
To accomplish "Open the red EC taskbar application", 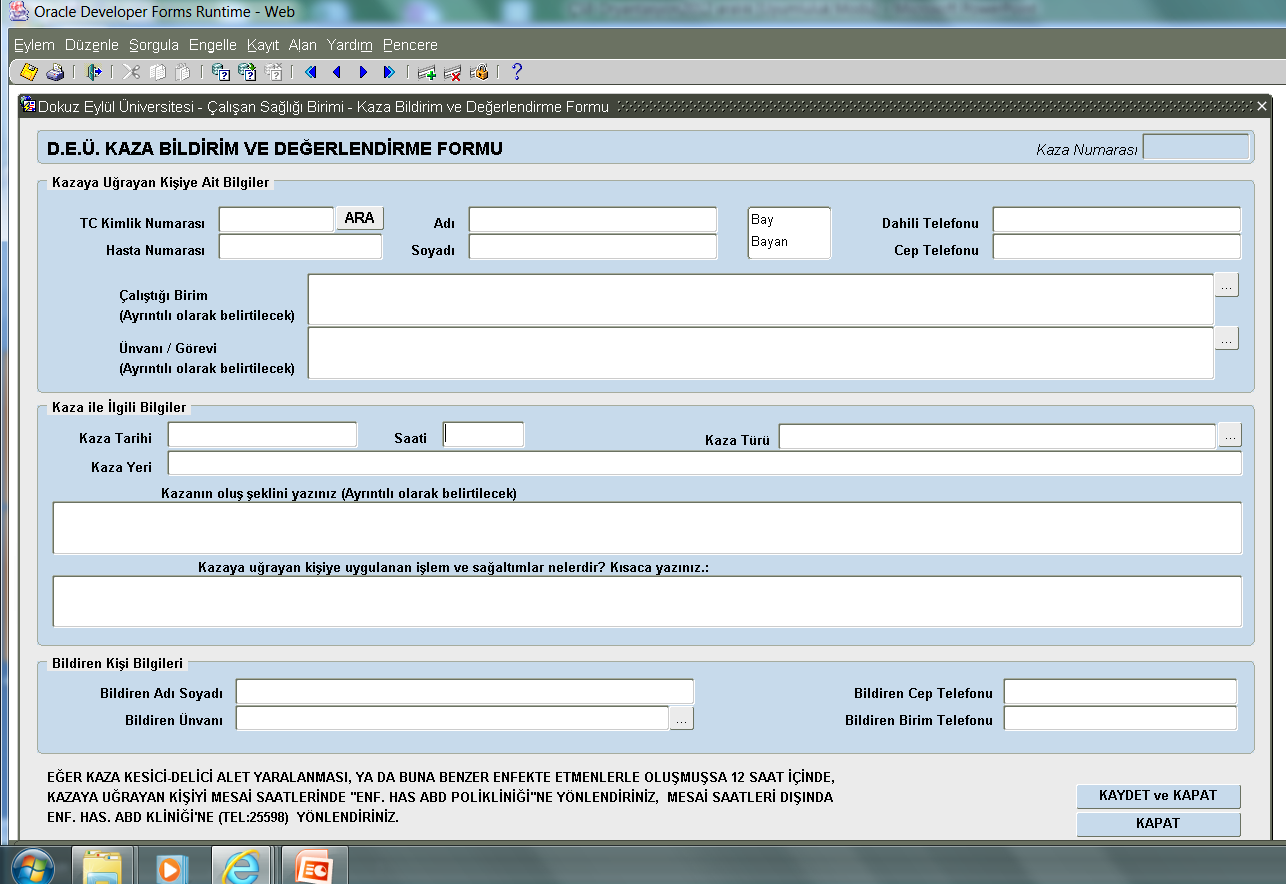I will tap(315, 866).
